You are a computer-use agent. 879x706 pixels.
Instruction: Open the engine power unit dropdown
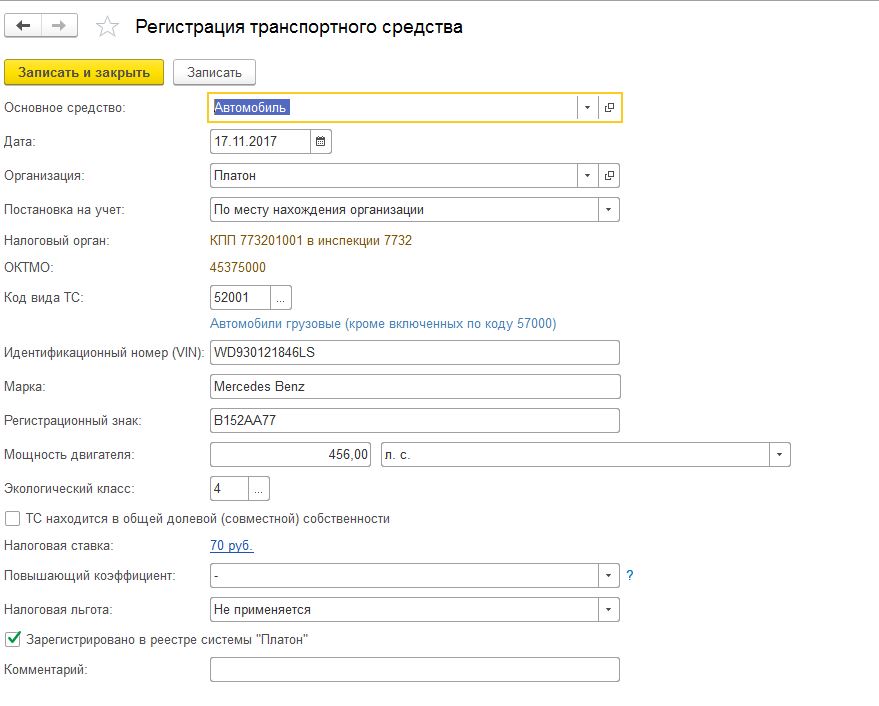click(779, 455)
